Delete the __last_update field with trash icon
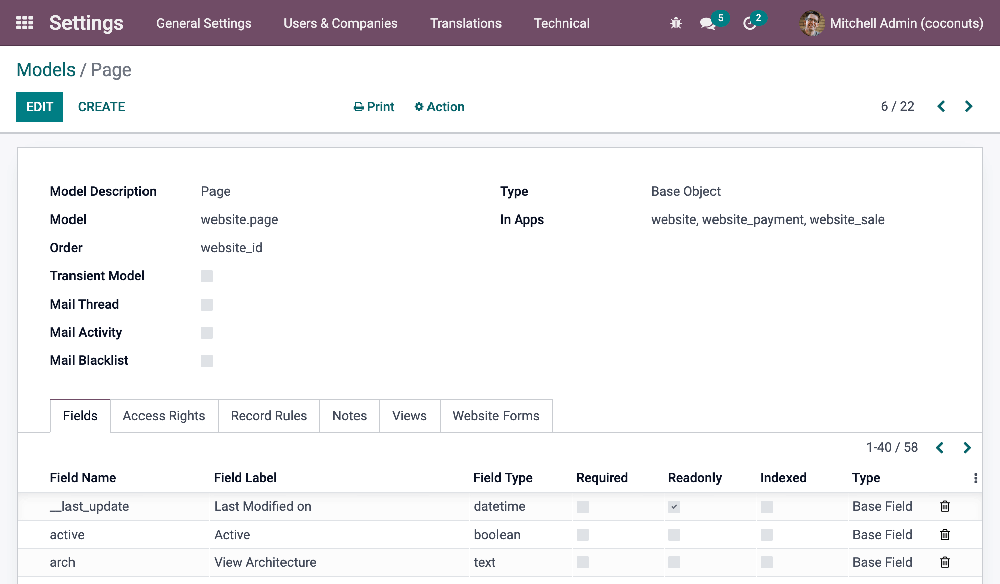Screen dimensions: 1000x584 pos(945,507)
